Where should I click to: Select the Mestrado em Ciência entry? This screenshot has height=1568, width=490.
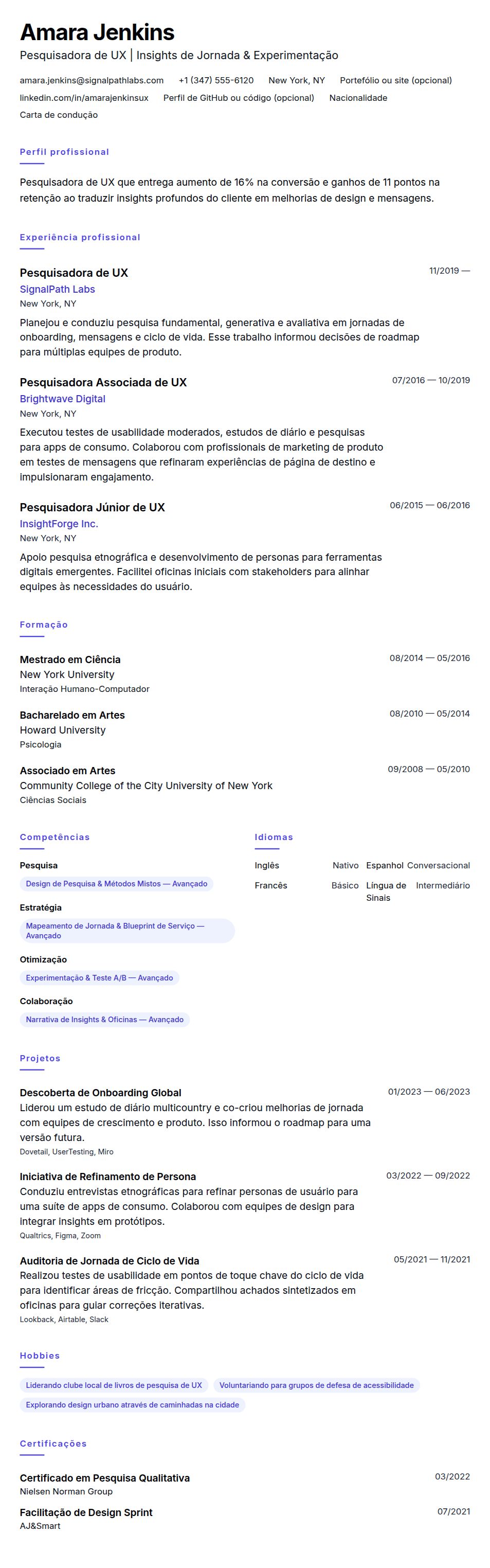70,660
